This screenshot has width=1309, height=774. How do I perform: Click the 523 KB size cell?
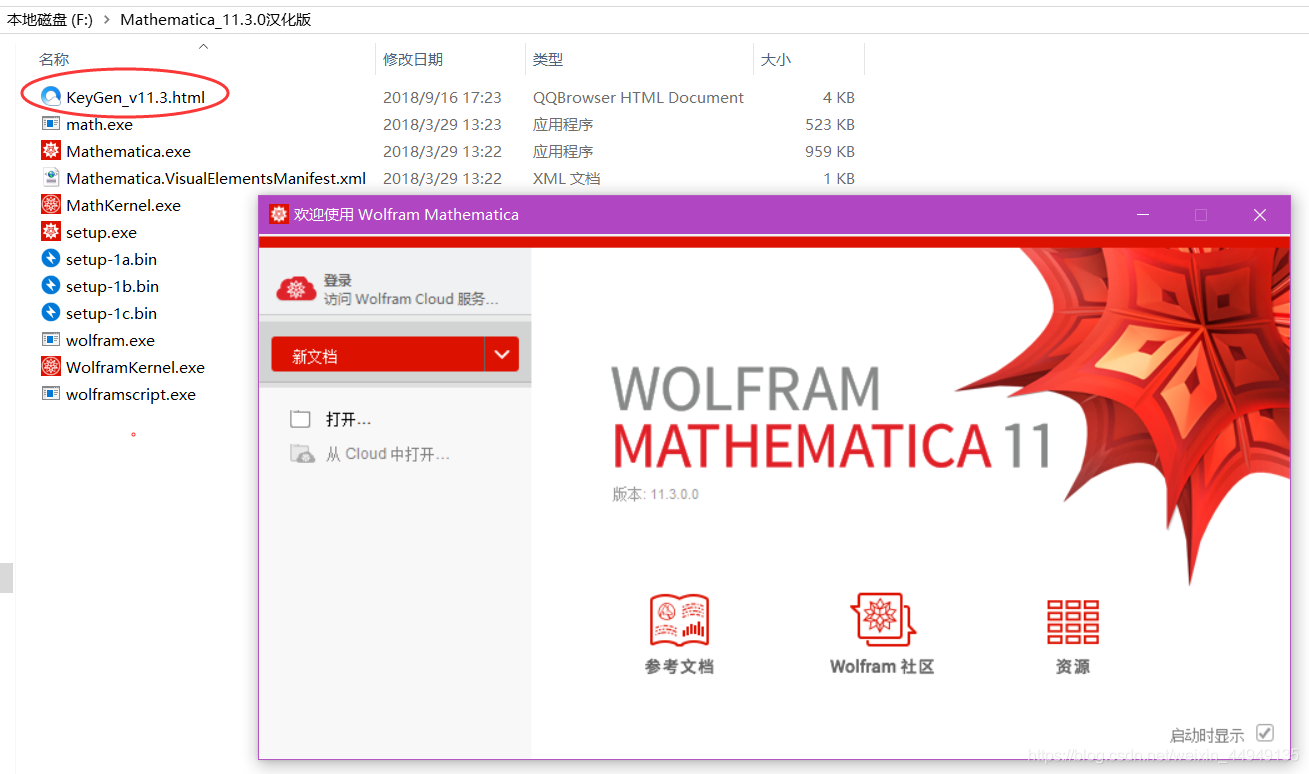(830, 124)
